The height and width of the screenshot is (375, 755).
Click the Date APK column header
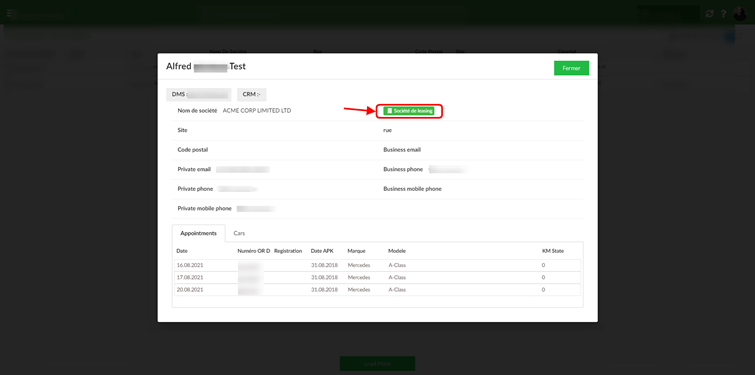click(322, 251)
